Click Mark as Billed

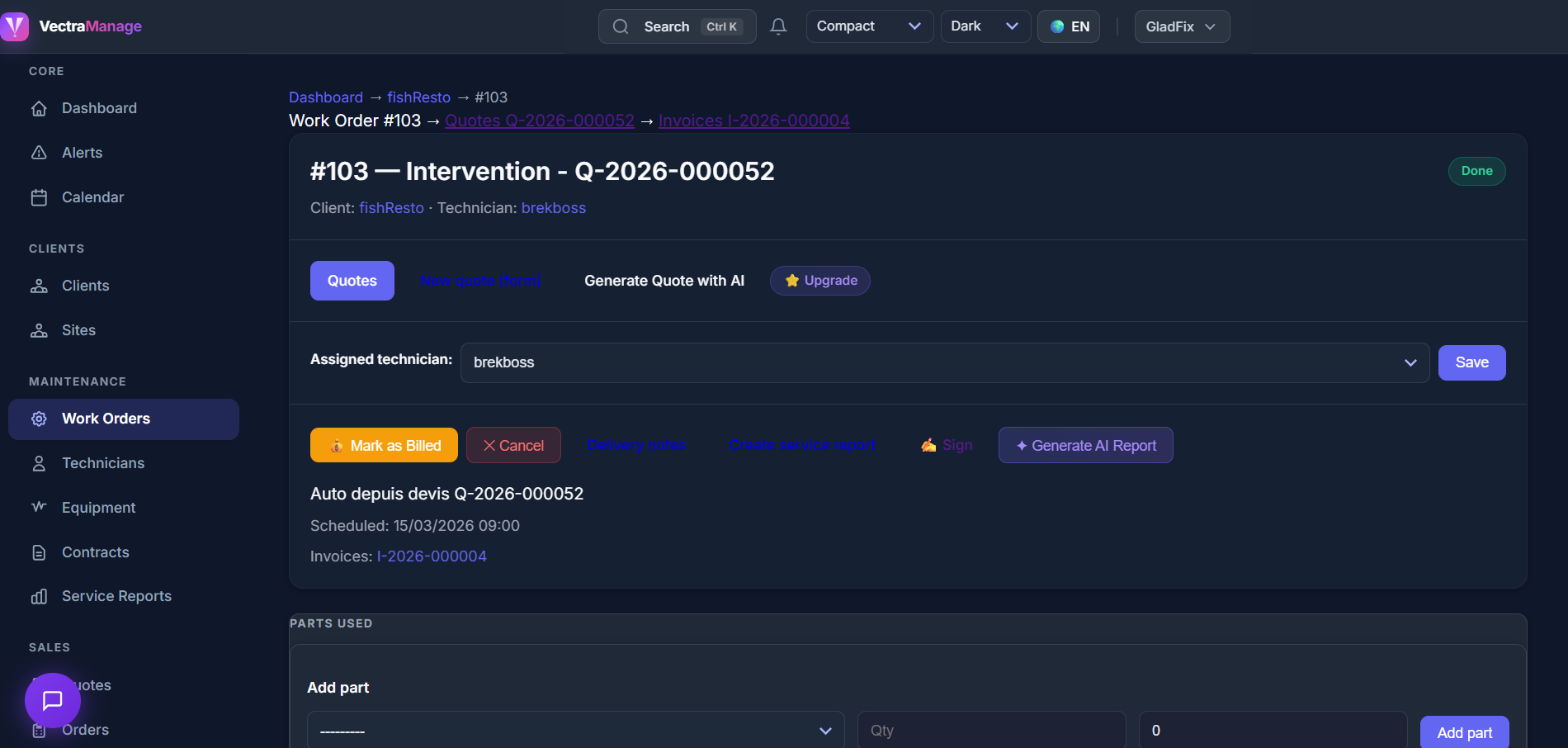pyautogui.click(x=384, y=445)
